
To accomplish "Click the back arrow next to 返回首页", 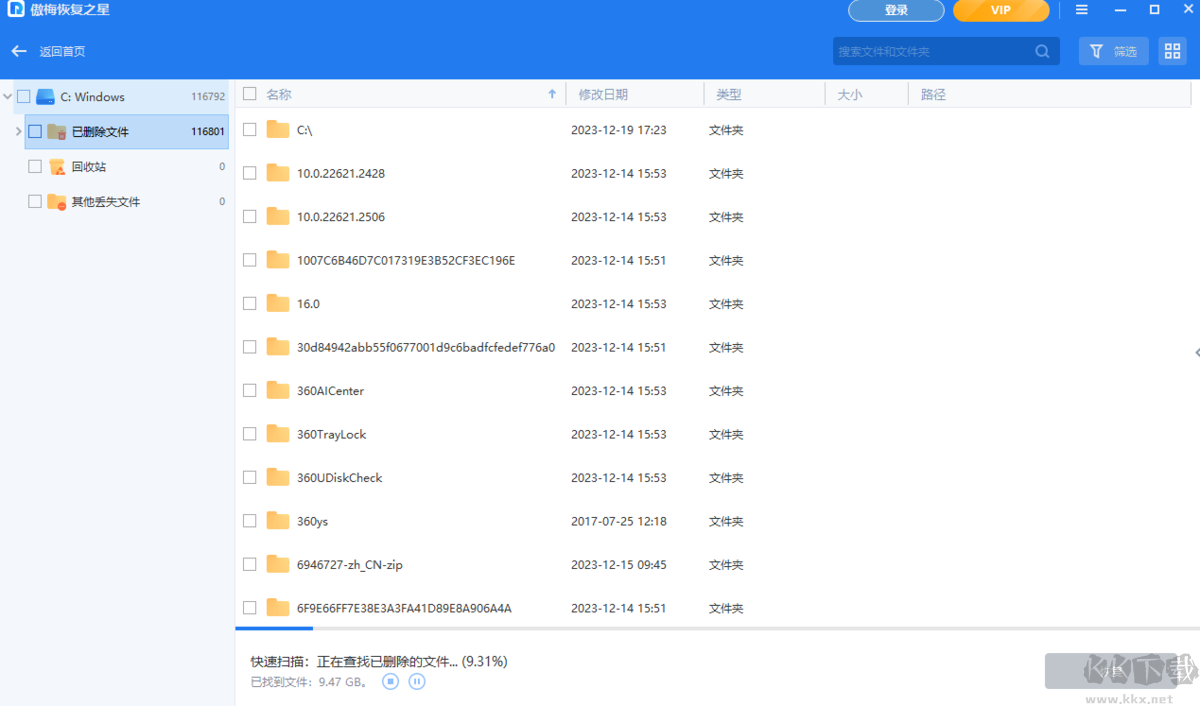I will (x=18, y=50).
